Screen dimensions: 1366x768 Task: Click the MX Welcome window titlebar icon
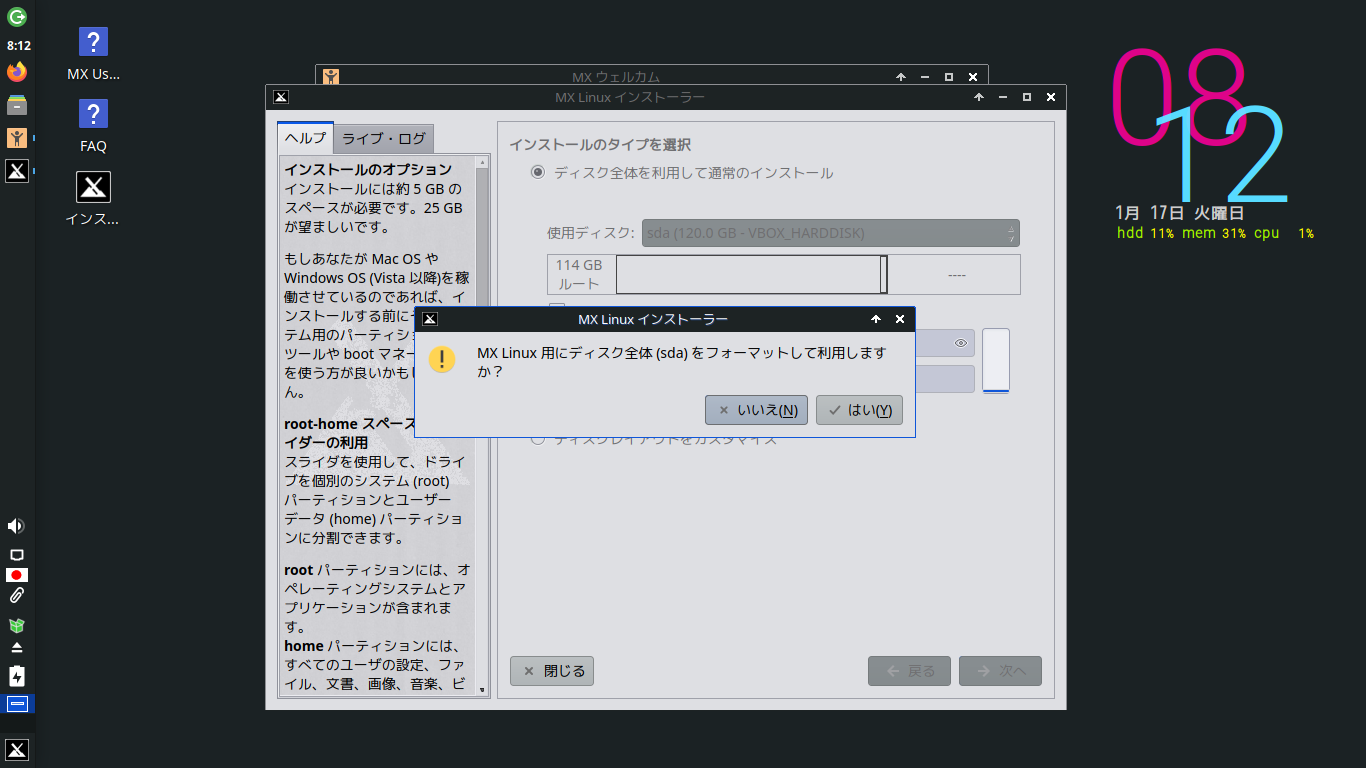tap(331, 76)
